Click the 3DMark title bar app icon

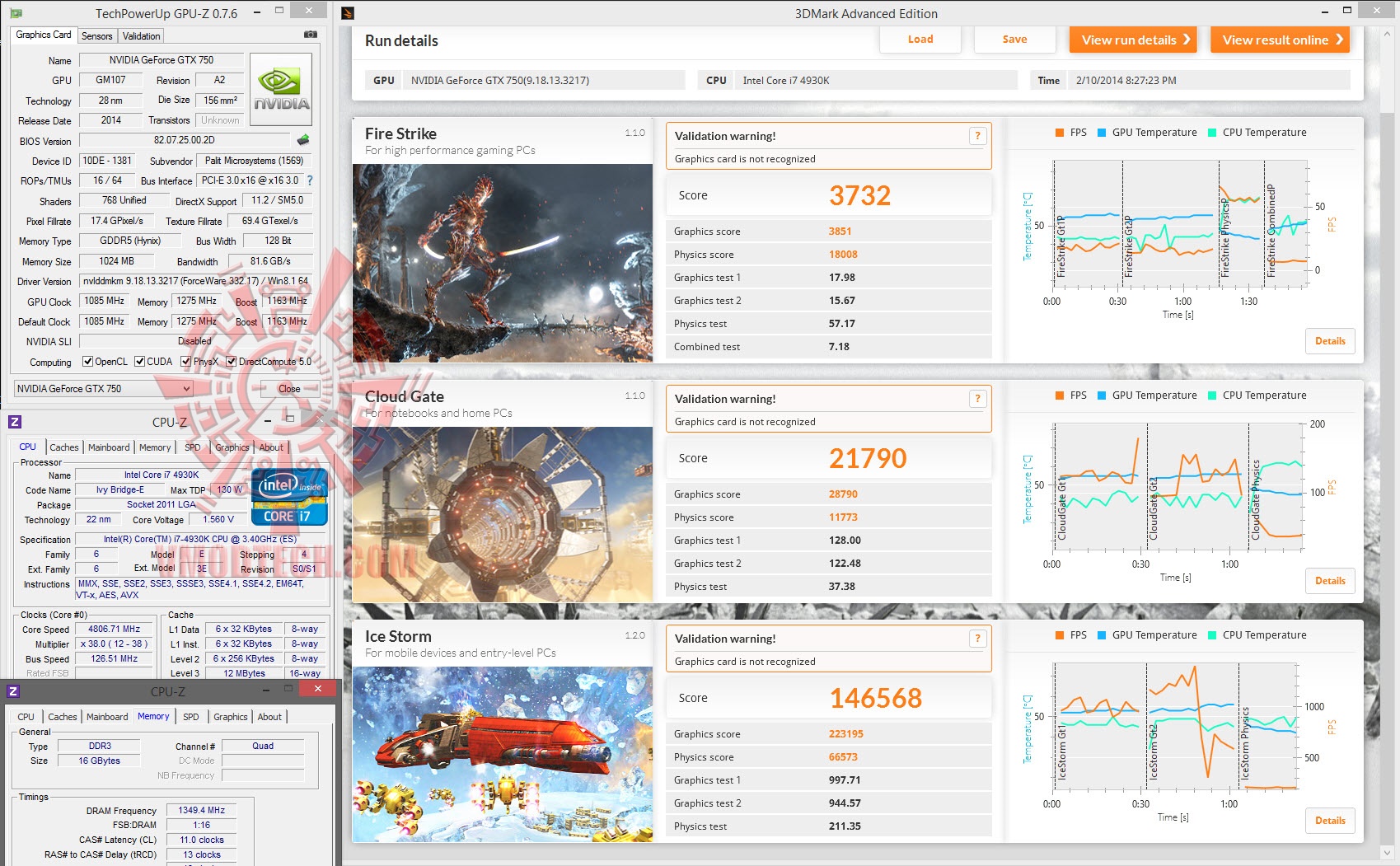(x=348, y=13)
